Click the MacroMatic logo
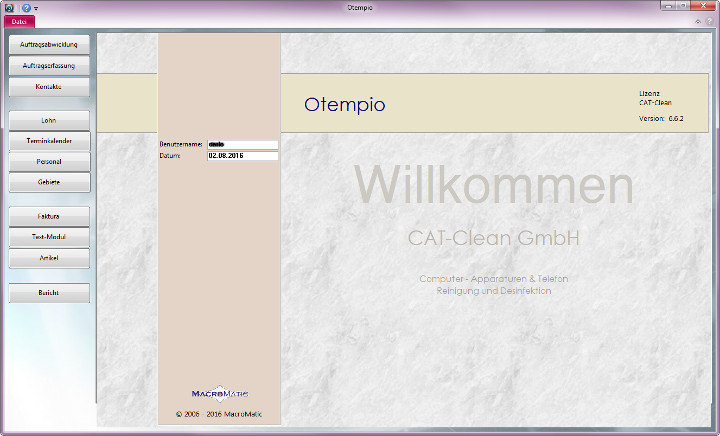Image resolution: width=720 pixels, height=436 pixels. point(219,392)
